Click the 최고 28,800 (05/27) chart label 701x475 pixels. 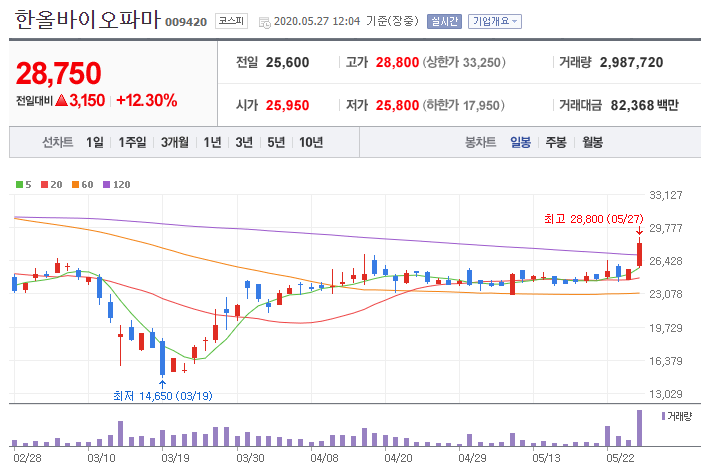click(594, 219)
